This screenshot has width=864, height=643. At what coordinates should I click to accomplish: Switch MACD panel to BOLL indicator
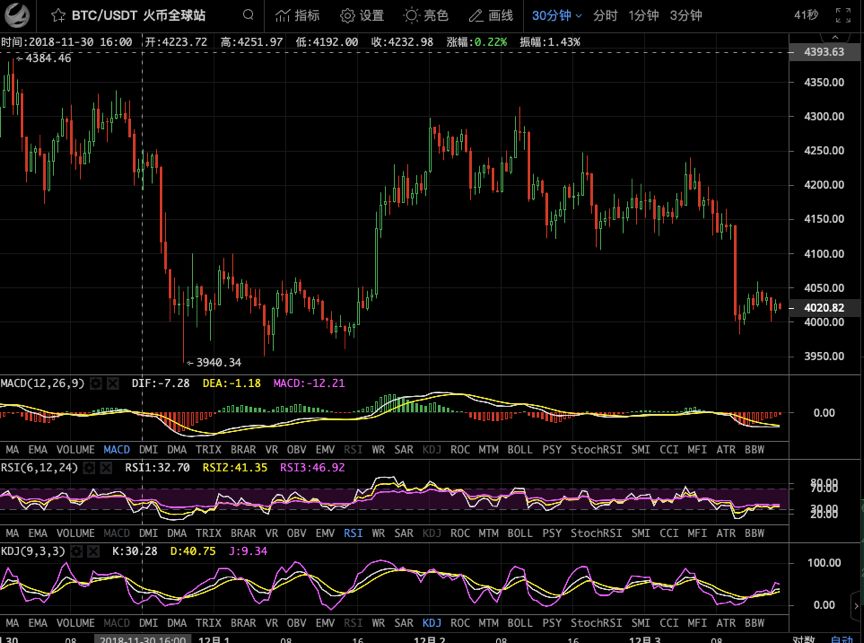click(520, 450)
